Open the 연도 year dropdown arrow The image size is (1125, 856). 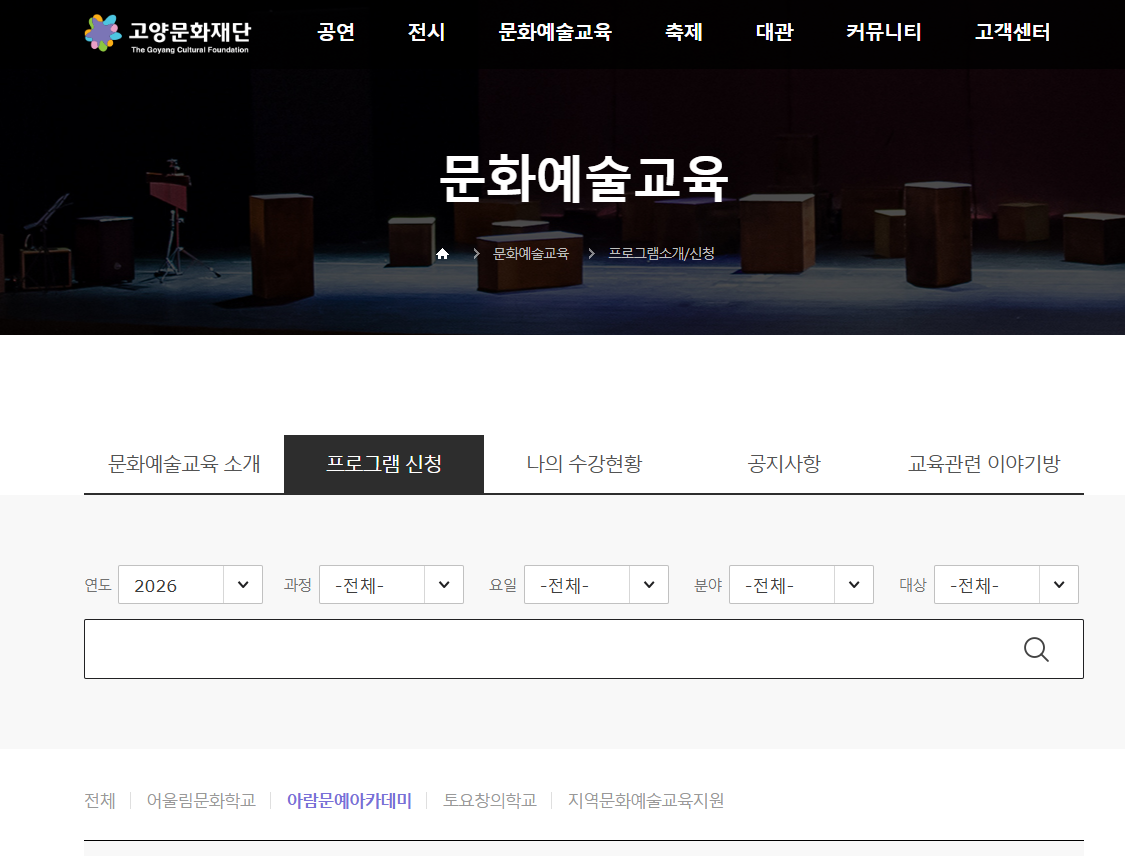coord(242,584)
